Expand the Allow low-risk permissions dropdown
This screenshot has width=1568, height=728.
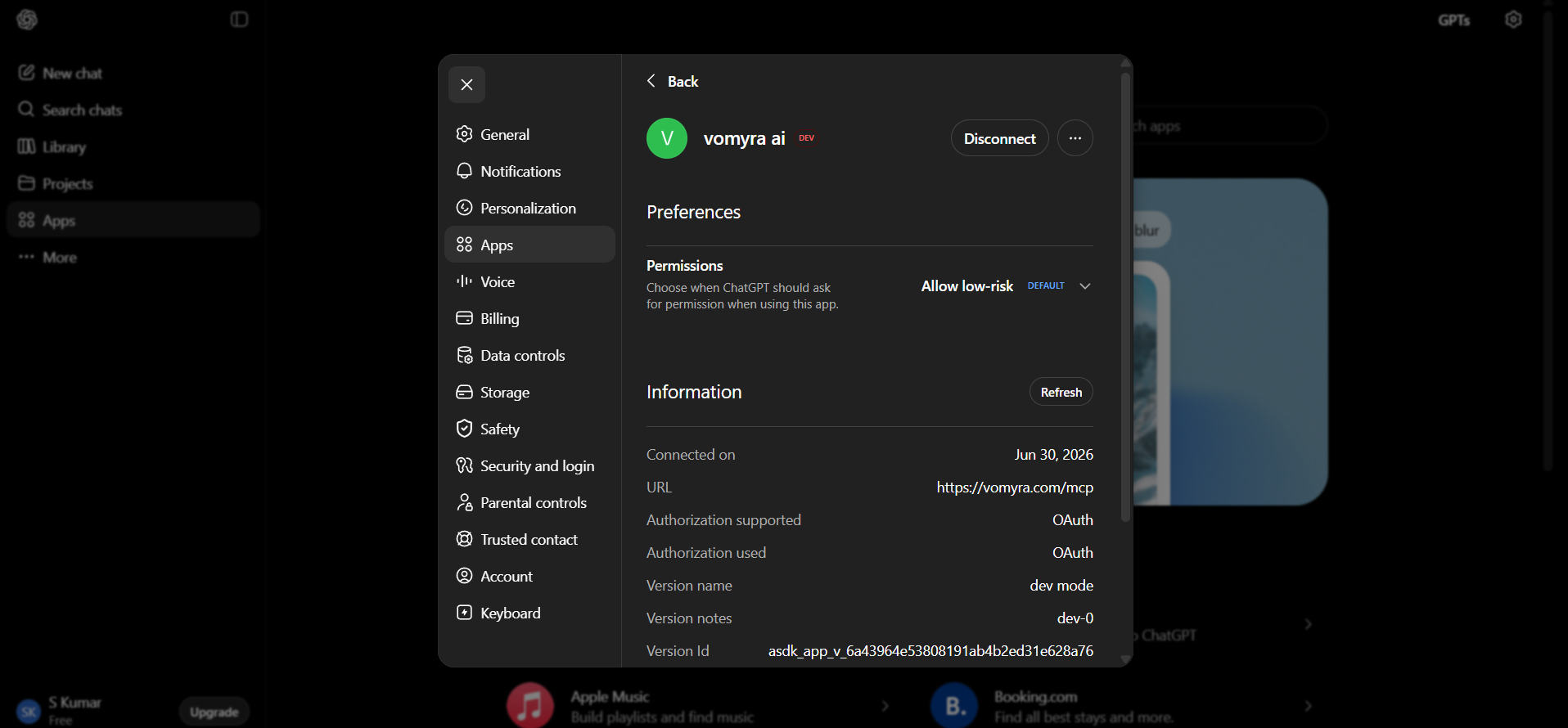pyautogui.click(x=1007, y=286)
